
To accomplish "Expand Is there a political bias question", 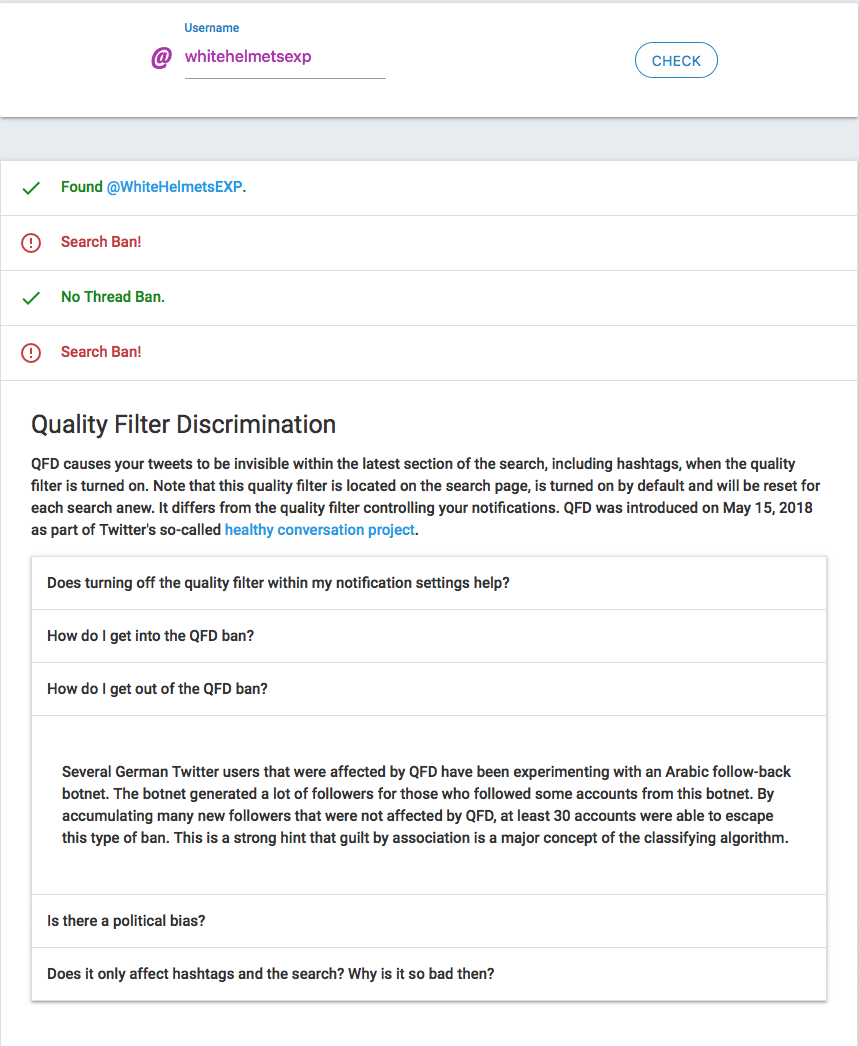I will pos(429,921).
